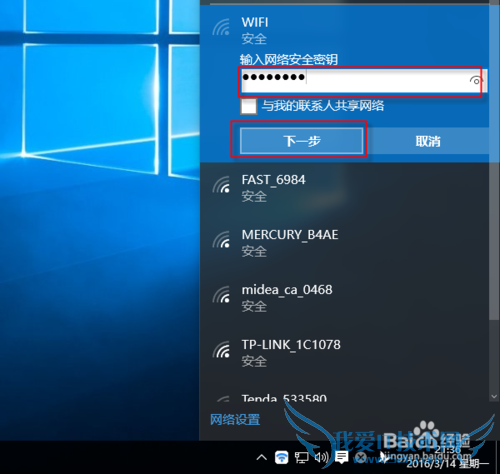Check 与我的联系人共享网络 checkbox
The width and height of the screenshot is (500, 474).
(249, 106)
